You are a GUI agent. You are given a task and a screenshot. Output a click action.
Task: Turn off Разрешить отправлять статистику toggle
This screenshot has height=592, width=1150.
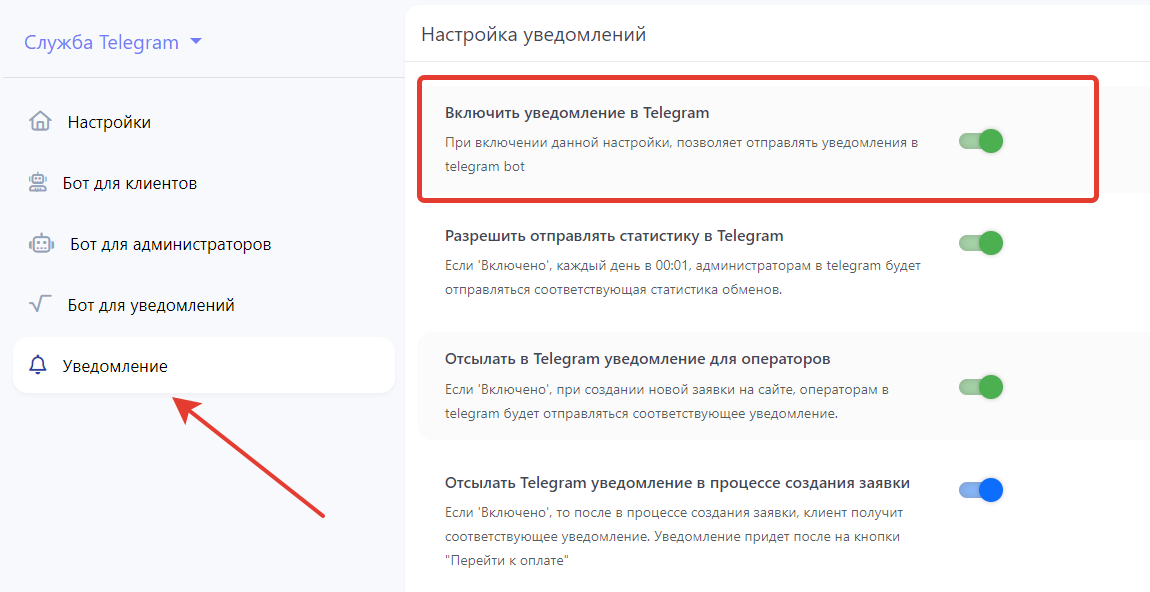980,243
